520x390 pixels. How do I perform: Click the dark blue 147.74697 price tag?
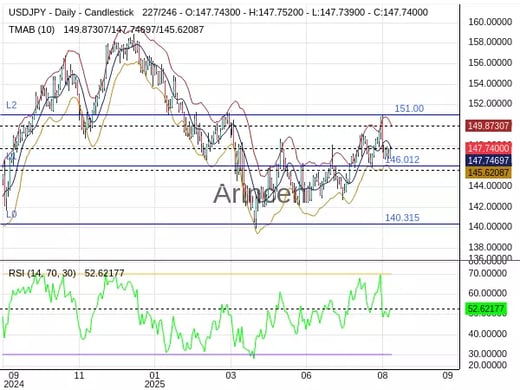coord(488,161)
